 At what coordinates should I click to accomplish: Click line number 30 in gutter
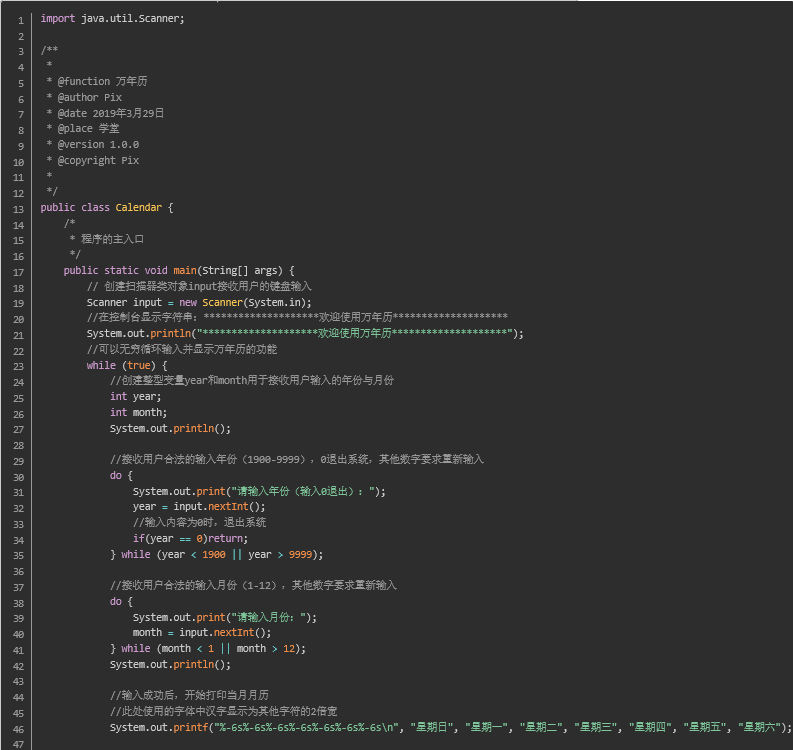click(x=19, y=477)
